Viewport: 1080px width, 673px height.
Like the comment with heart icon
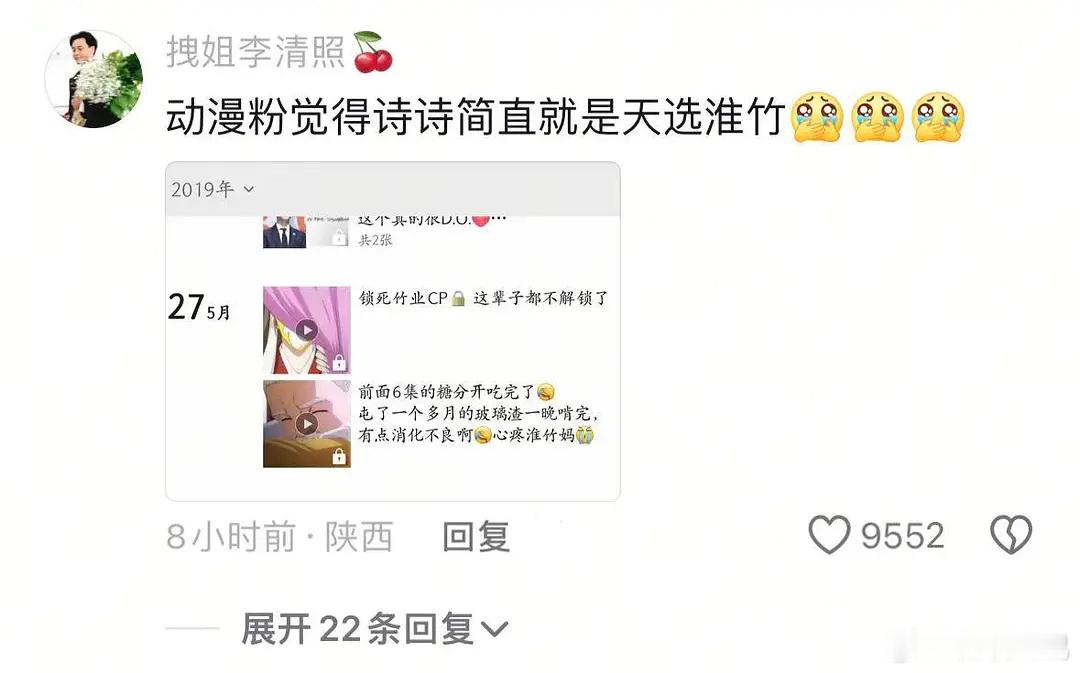829,535
